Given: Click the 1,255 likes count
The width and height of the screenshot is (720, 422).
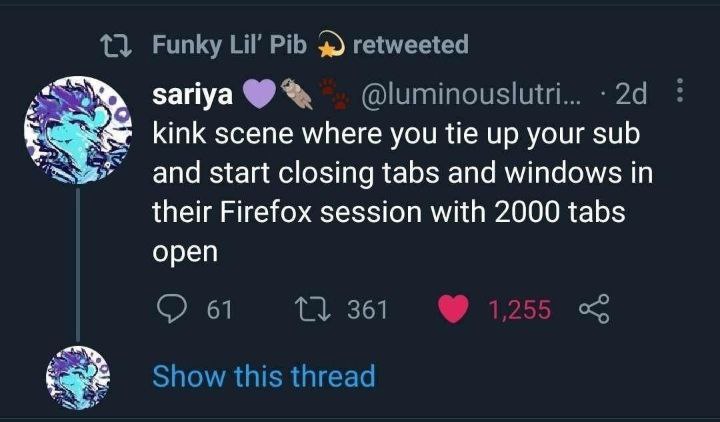Looking at the screenshot, I should coord(520,310).
